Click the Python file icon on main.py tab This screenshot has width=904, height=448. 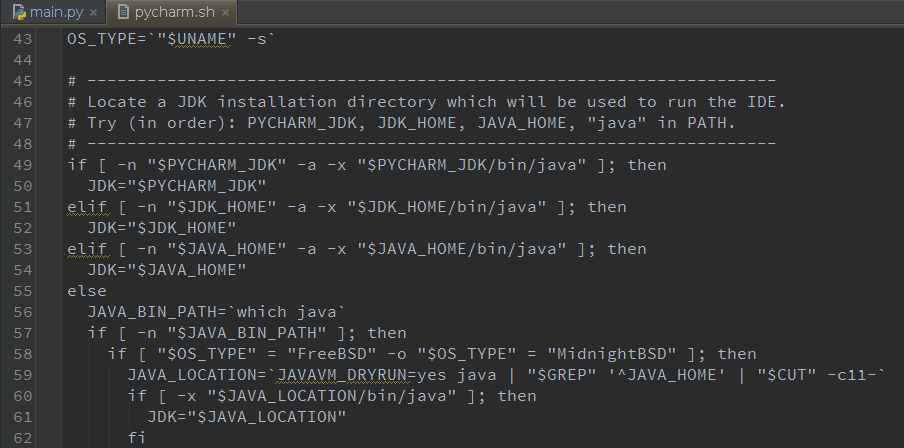click(x=19, y=12)
